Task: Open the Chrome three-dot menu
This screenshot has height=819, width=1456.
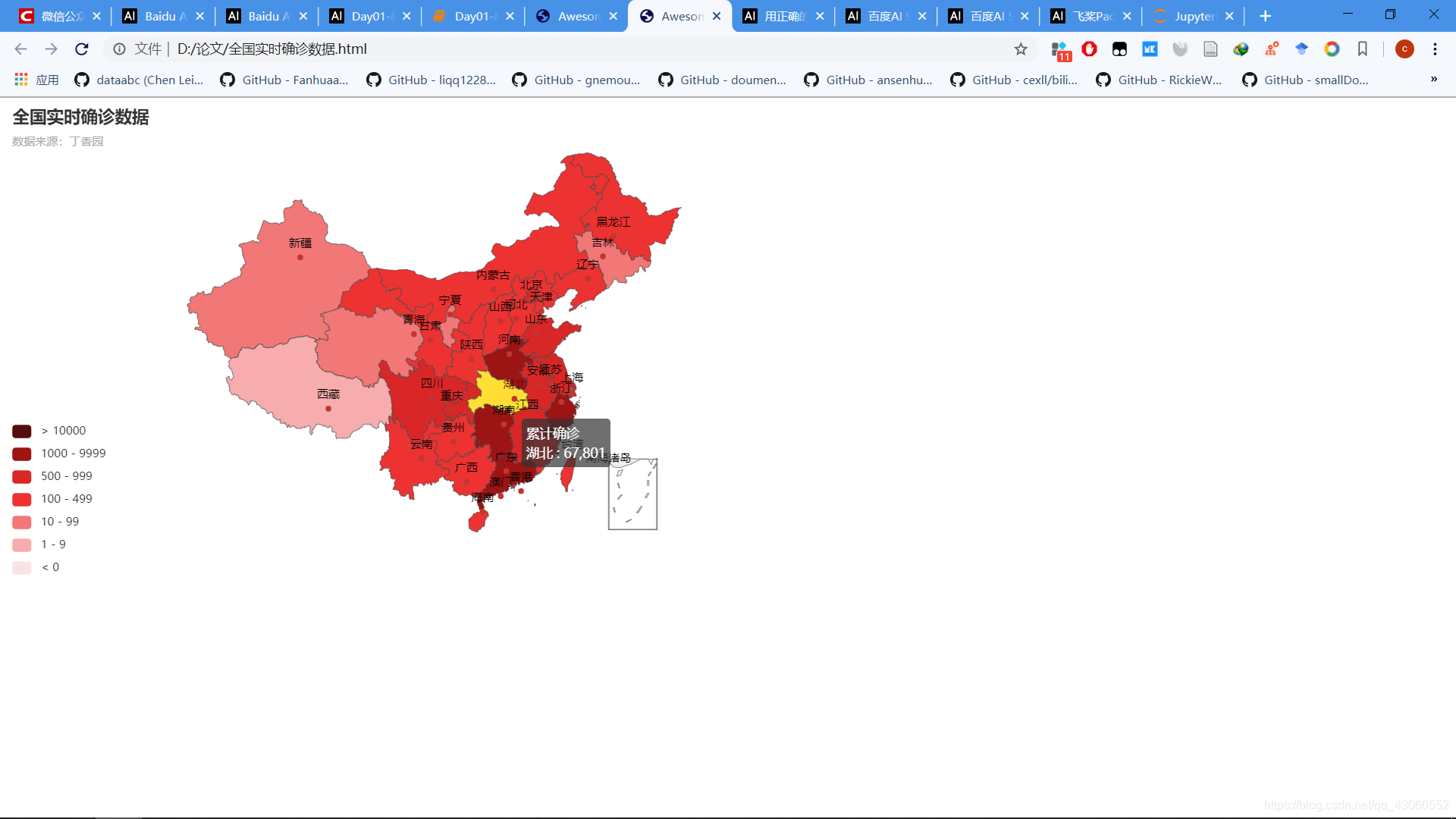Action: [1435, 49]
